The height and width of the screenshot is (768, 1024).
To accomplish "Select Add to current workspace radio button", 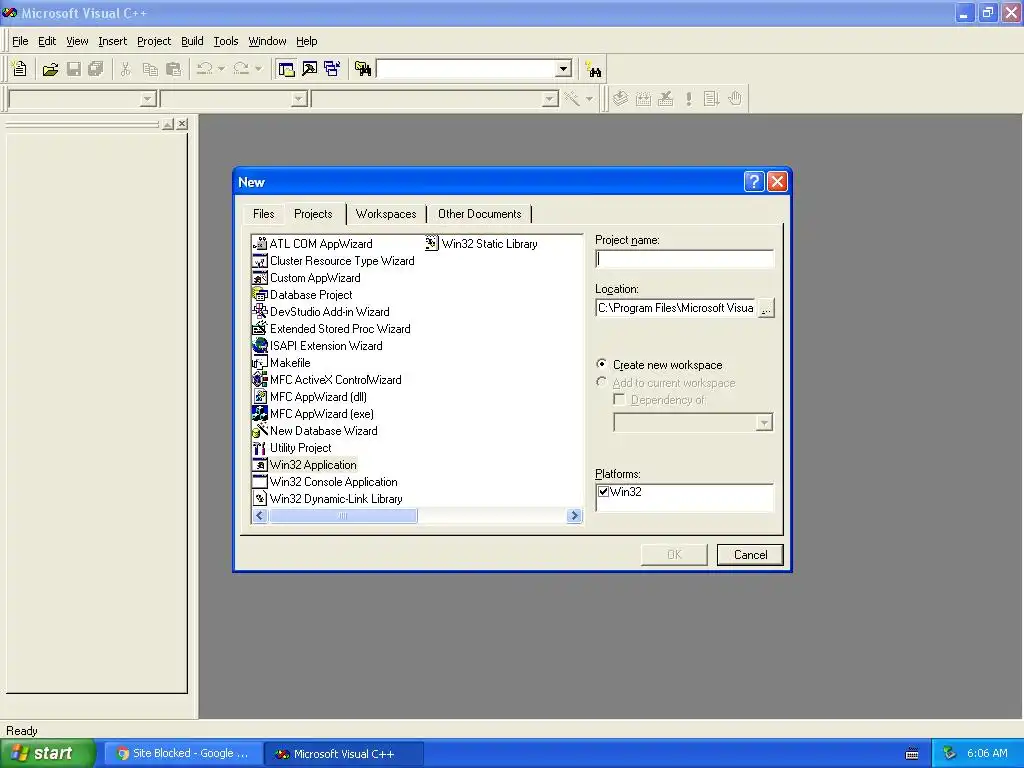I will tap(601, 382).
